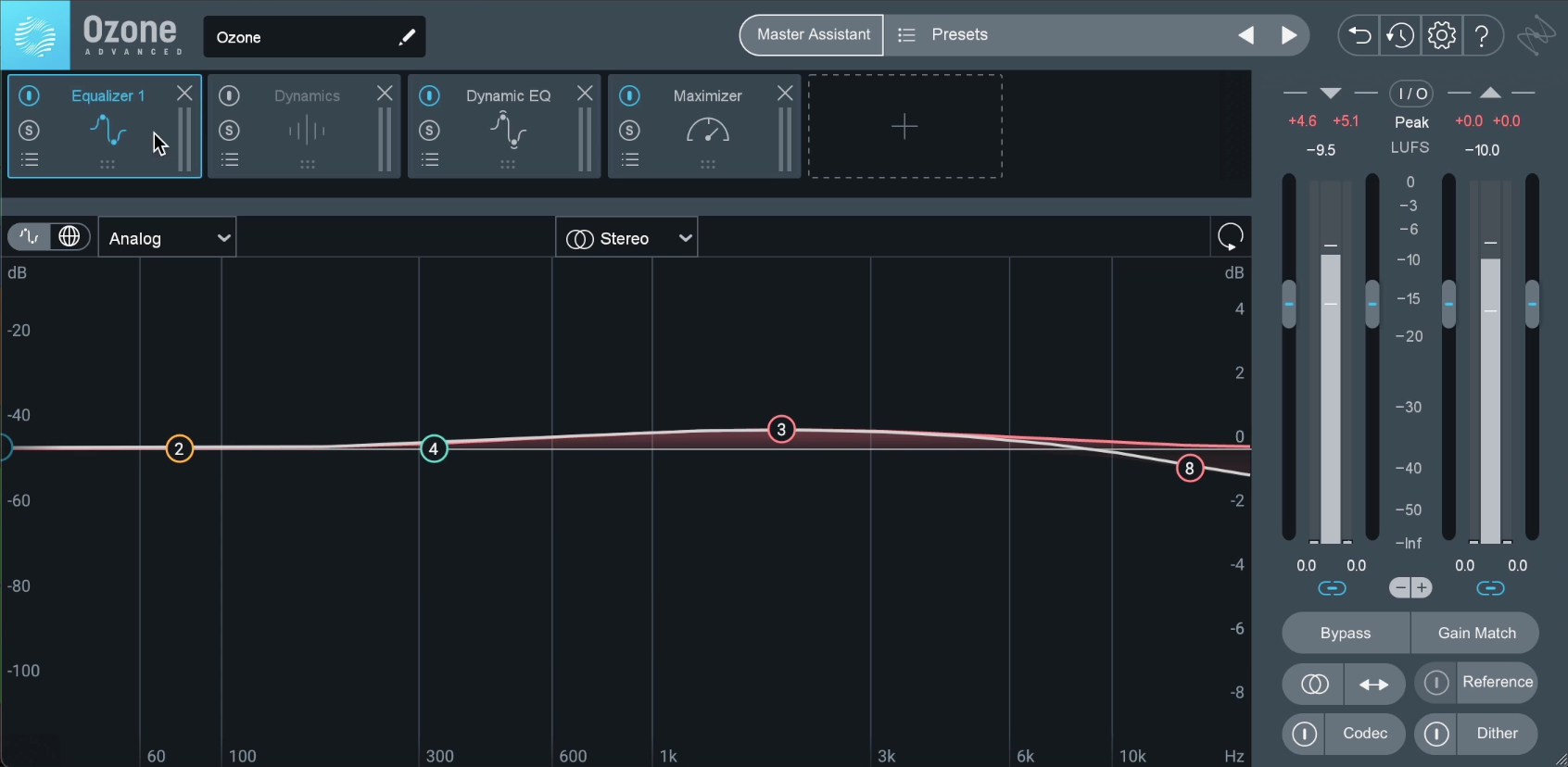Click the I/O meter settings button
Screen dimensions: 1568x767
pos(1411,94)
